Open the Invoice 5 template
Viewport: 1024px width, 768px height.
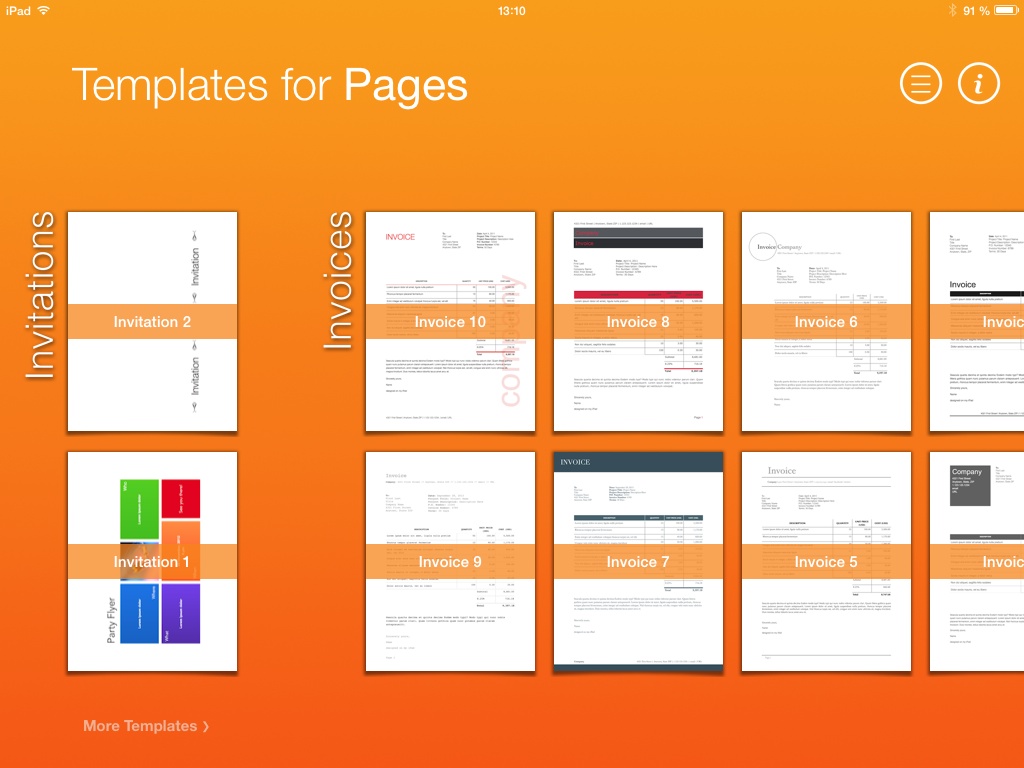(826, 562)
